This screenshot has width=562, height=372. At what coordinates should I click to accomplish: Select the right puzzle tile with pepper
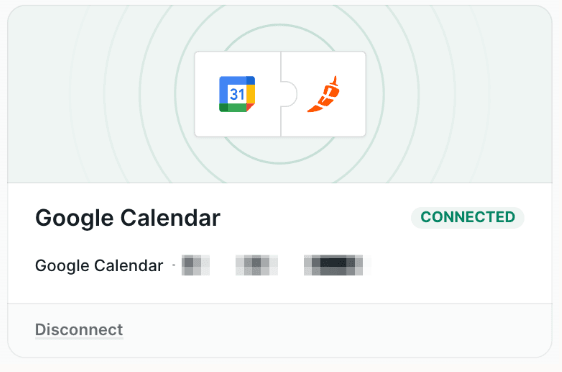click(x=323, y=94)
